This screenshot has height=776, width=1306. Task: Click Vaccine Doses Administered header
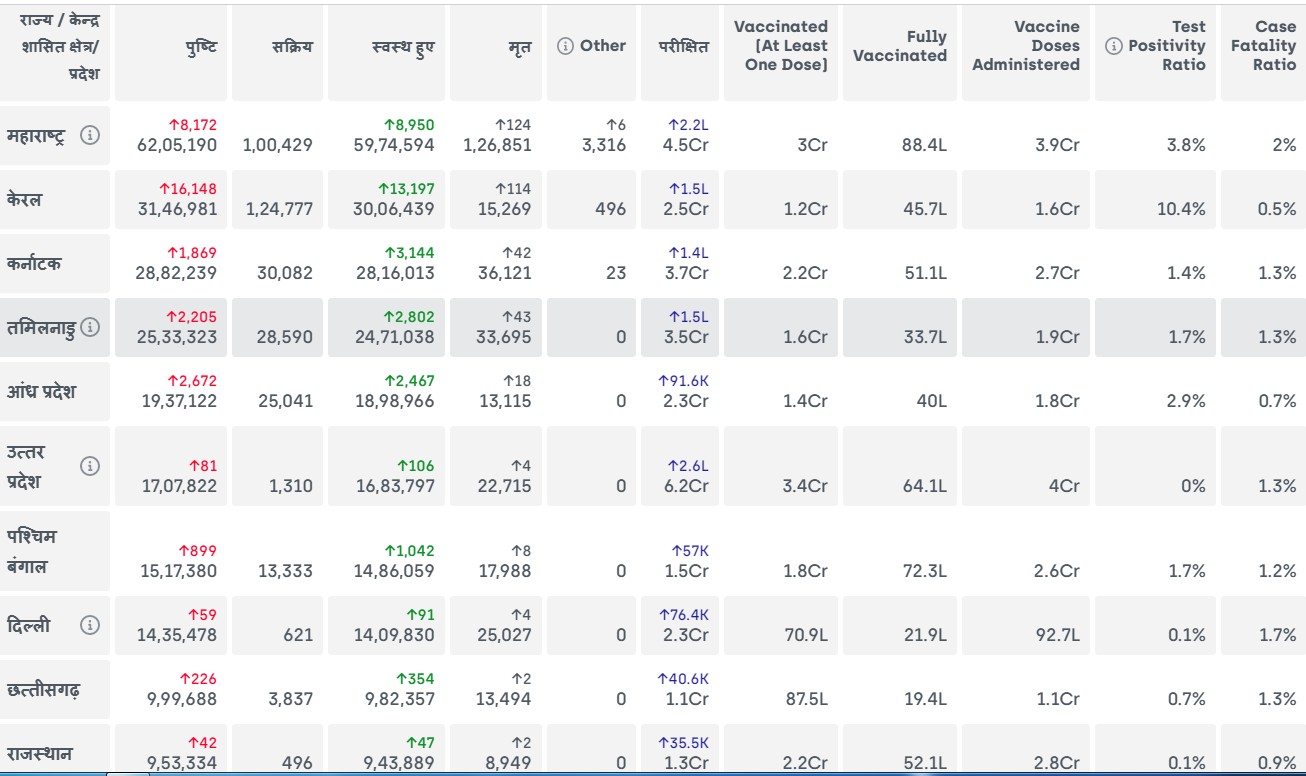pos(1026,46)
